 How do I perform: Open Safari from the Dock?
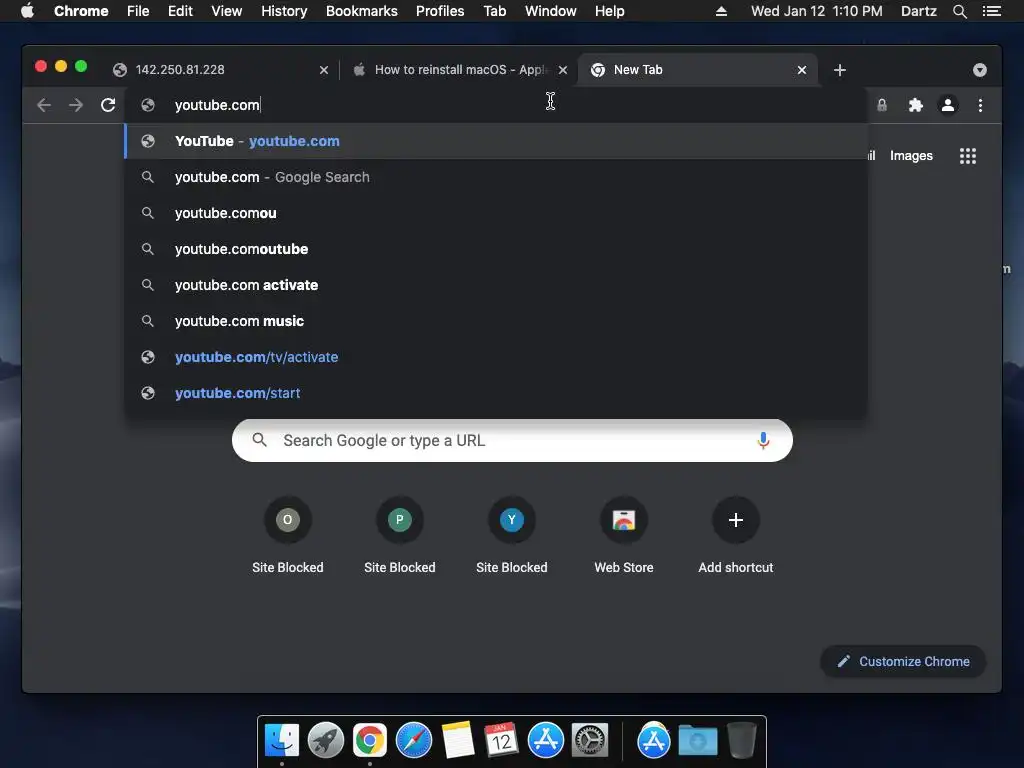414,740
